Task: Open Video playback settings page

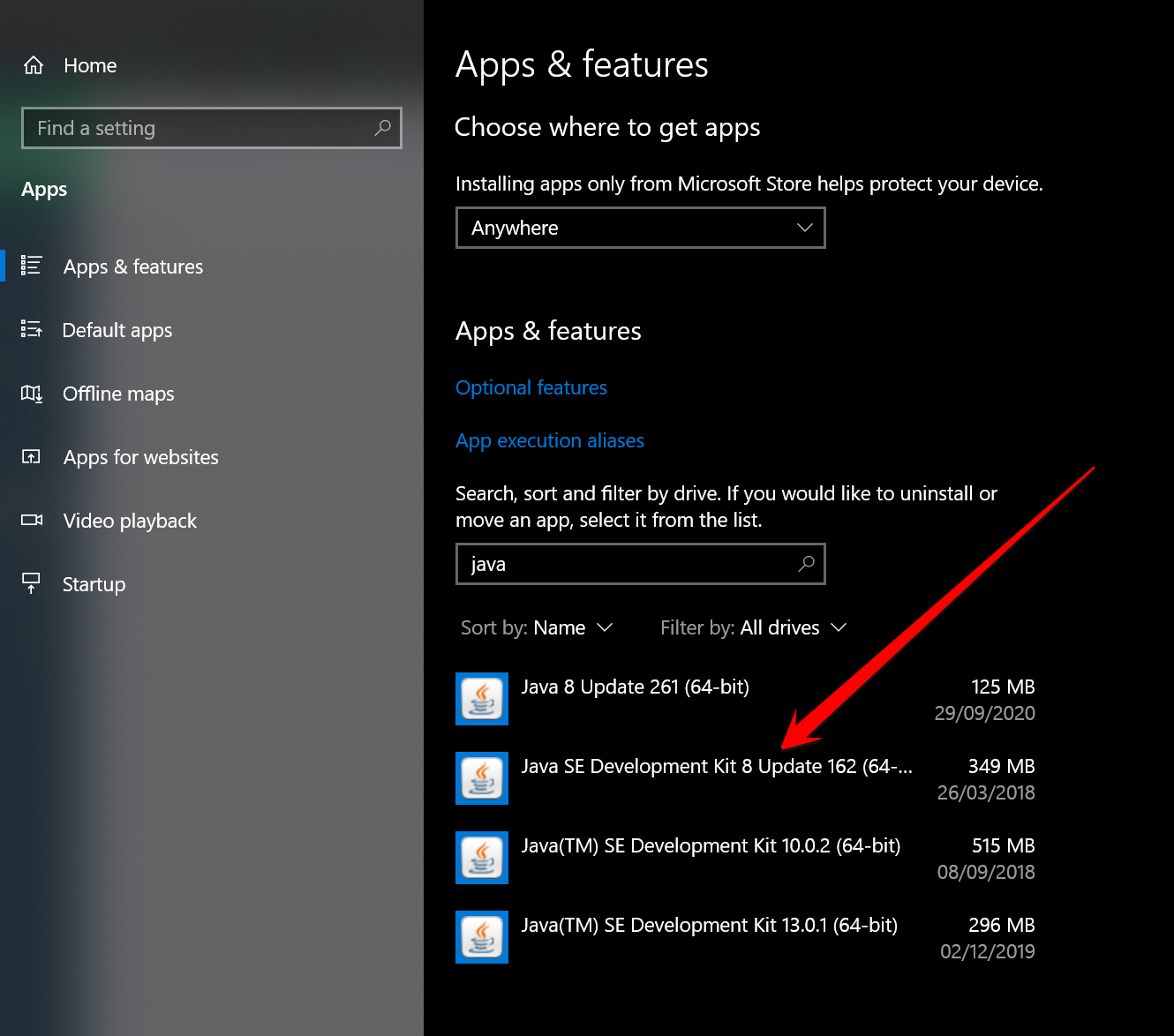Action: coord(130,521)
